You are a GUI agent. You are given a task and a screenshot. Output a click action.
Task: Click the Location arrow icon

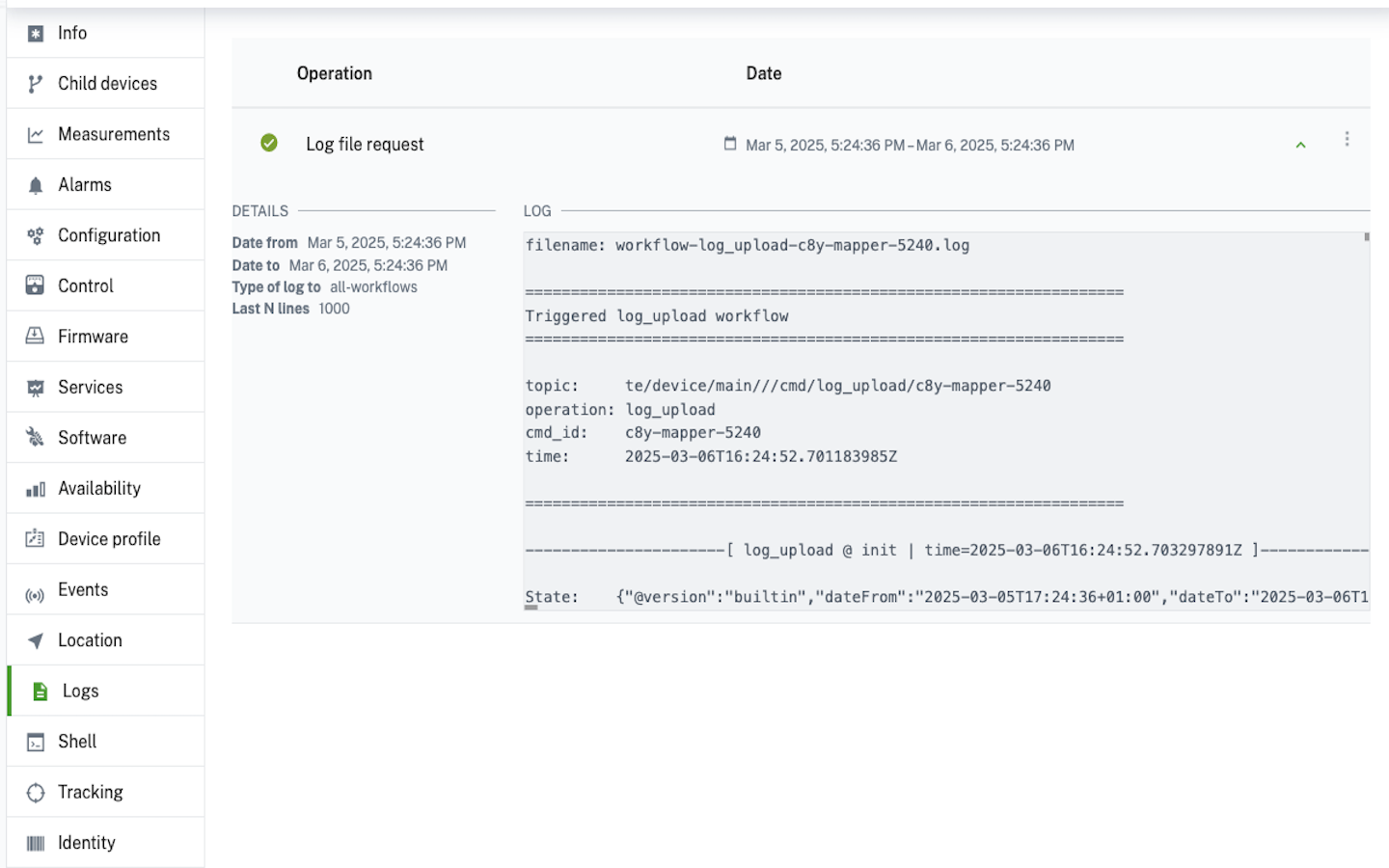pyautogui.click(x=36, y=641)
